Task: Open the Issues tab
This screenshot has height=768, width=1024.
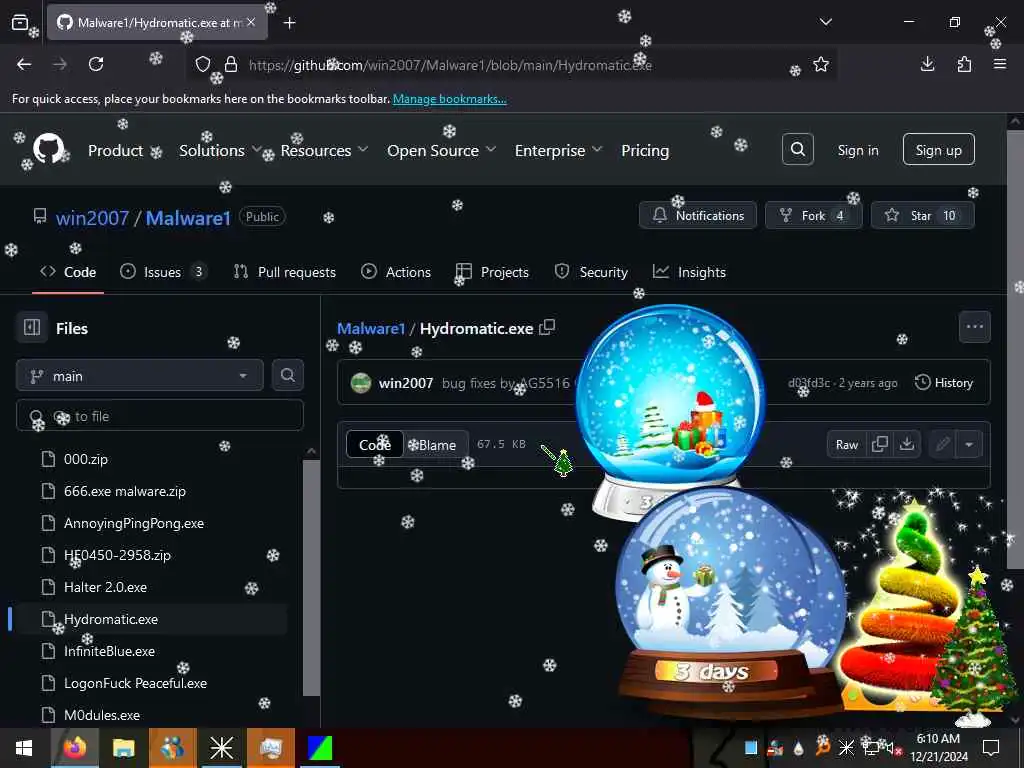Action: click(163, 272)
